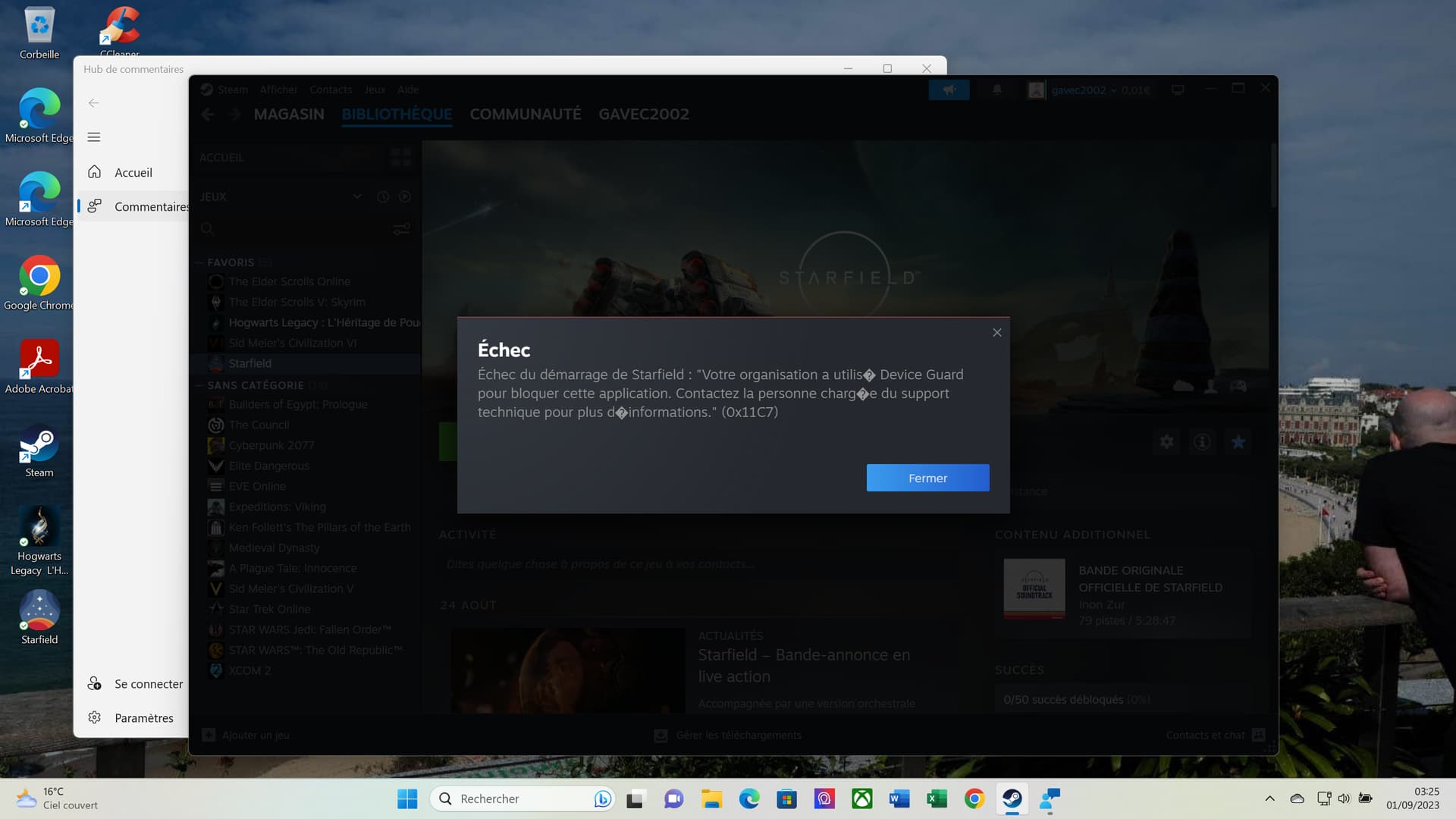Select The Elder Scrolls Online
This screenshot has height=819, width=1456.
pyautogui.click(x=290, y=281)
